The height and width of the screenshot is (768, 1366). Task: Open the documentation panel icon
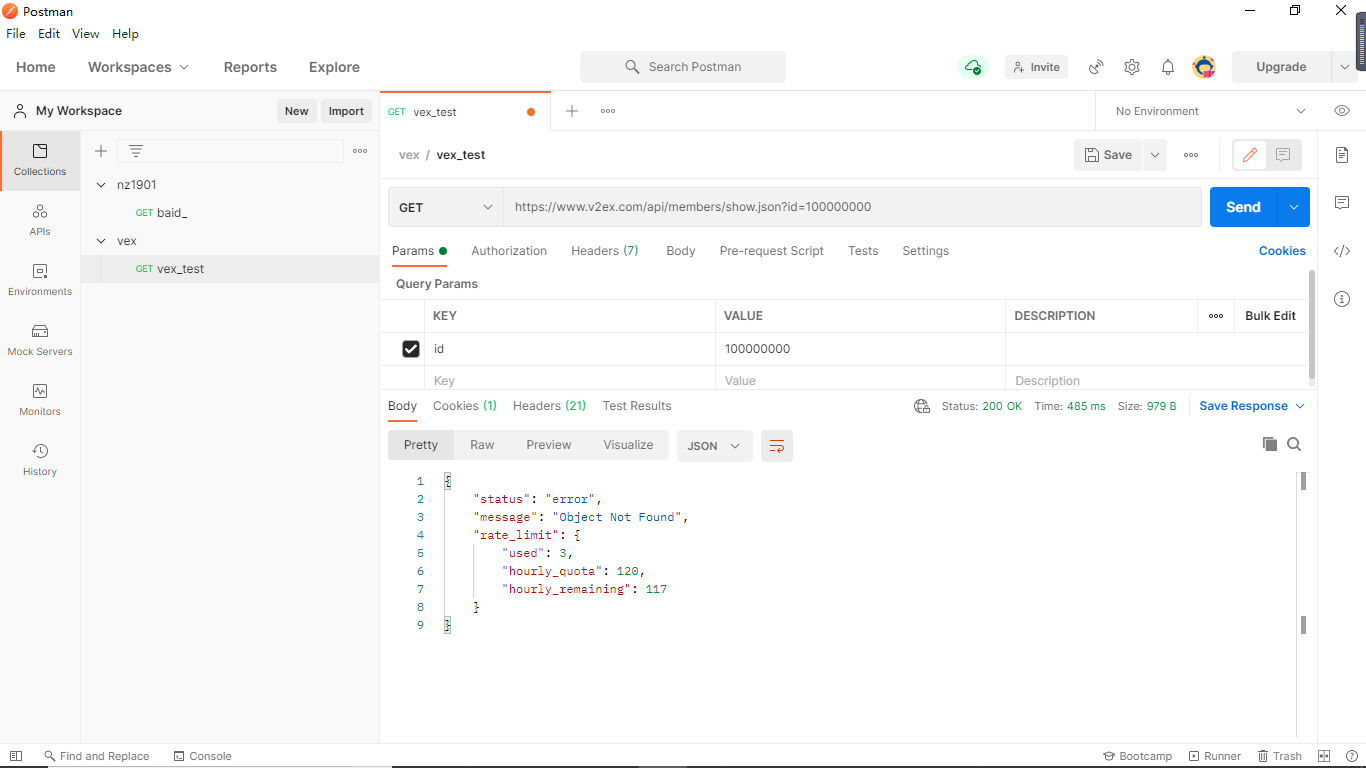(x=1342, y=155)
